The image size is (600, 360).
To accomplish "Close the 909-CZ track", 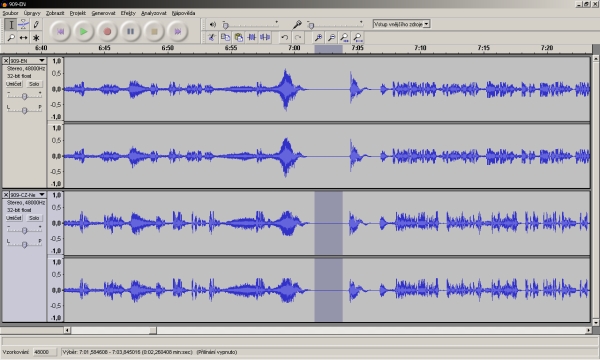I will [6, 195].
